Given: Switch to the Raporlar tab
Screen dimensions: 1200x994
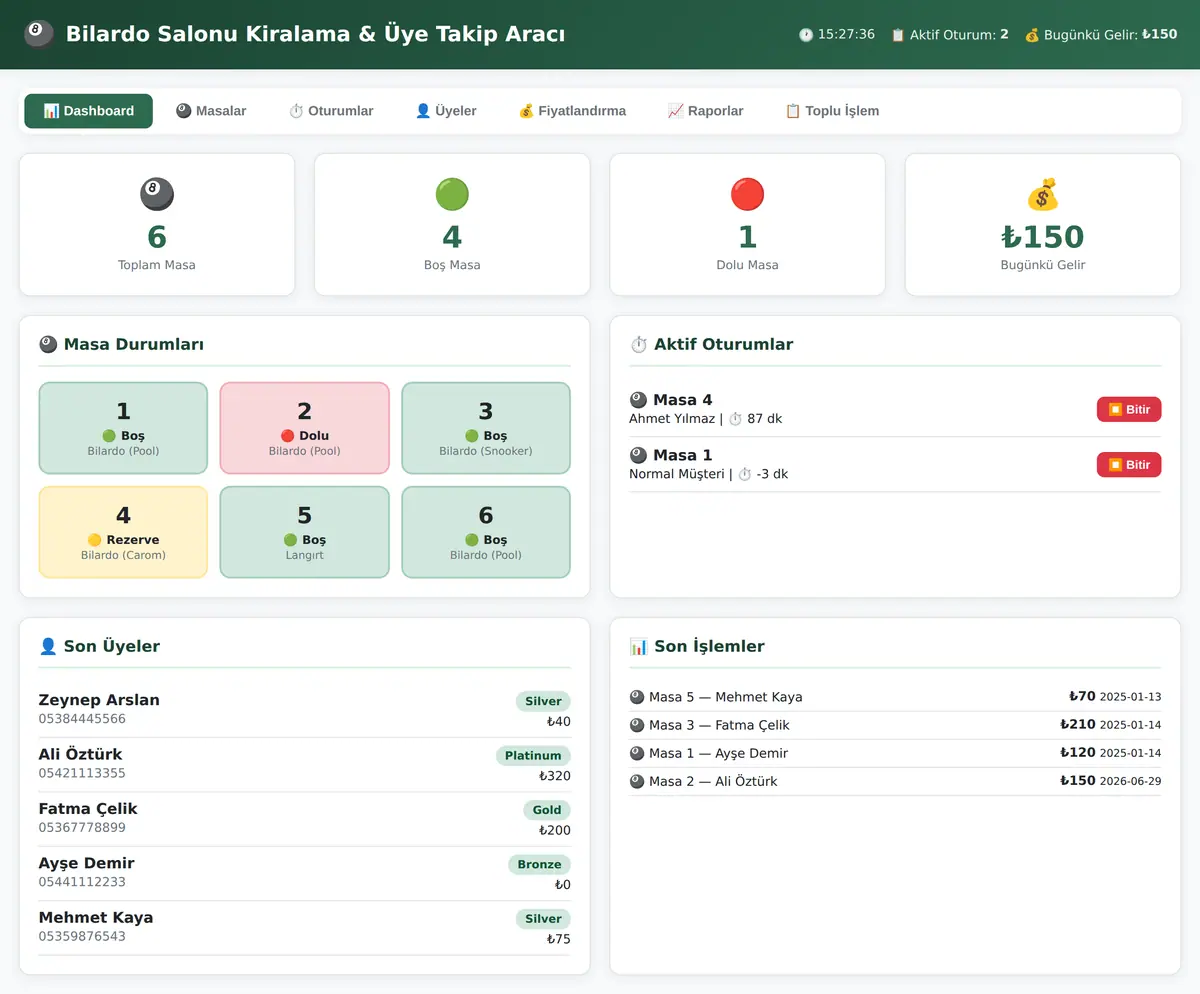Looking at the screenshot, I should coord(706,111).
